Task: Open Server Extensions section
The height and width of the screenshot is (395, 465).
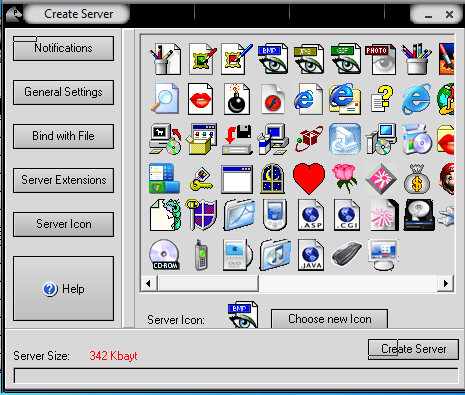Action: click(x=63, y=180)
